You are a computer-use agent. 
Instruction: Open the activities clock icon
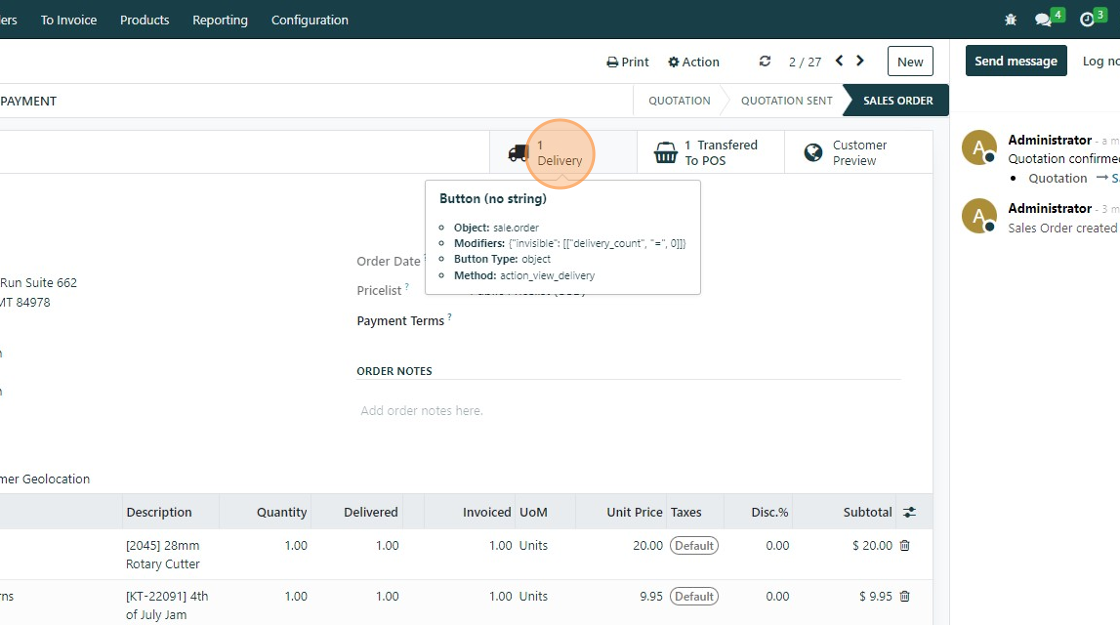1087,20
